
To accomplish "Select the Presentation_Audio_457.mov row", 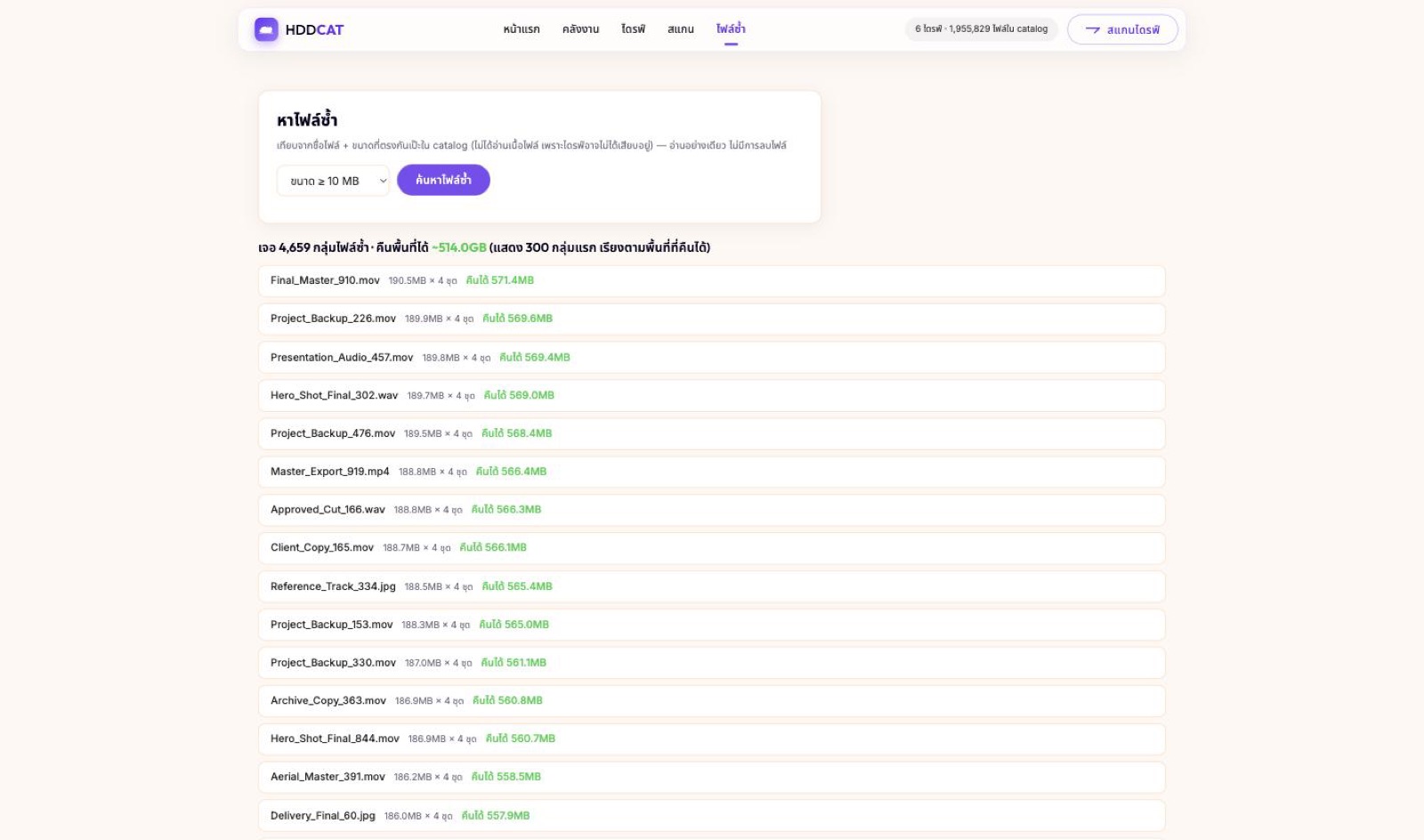I will tap(712, 358).
